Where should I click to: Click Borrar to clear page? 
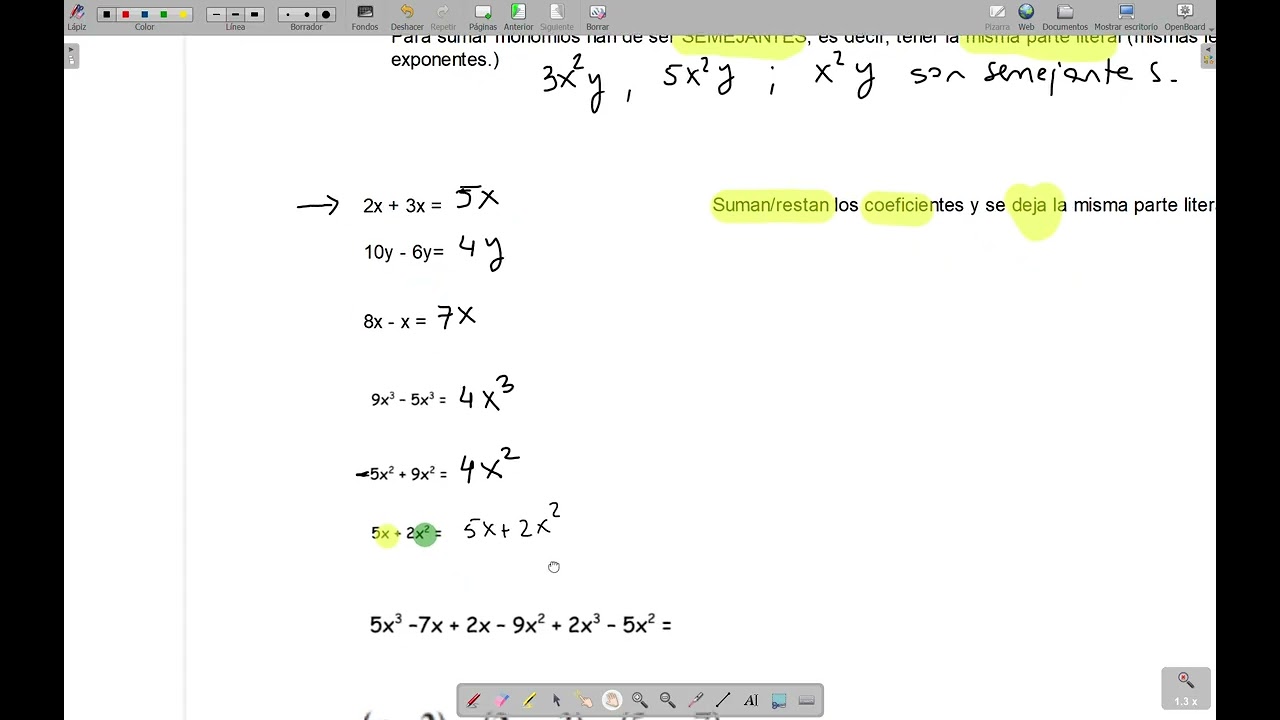click(x=597, y=16)
